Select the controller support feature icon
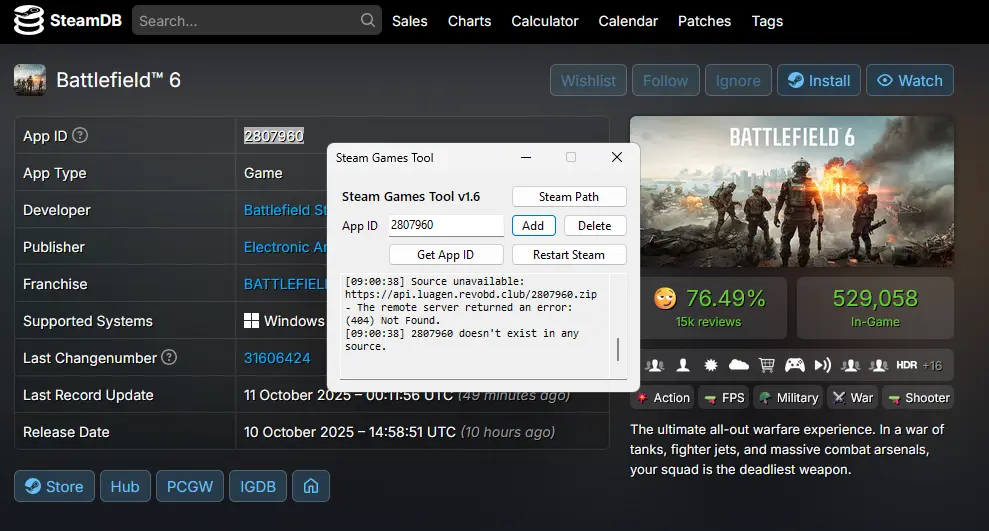989x531 pixels. [x=794, y=365]
